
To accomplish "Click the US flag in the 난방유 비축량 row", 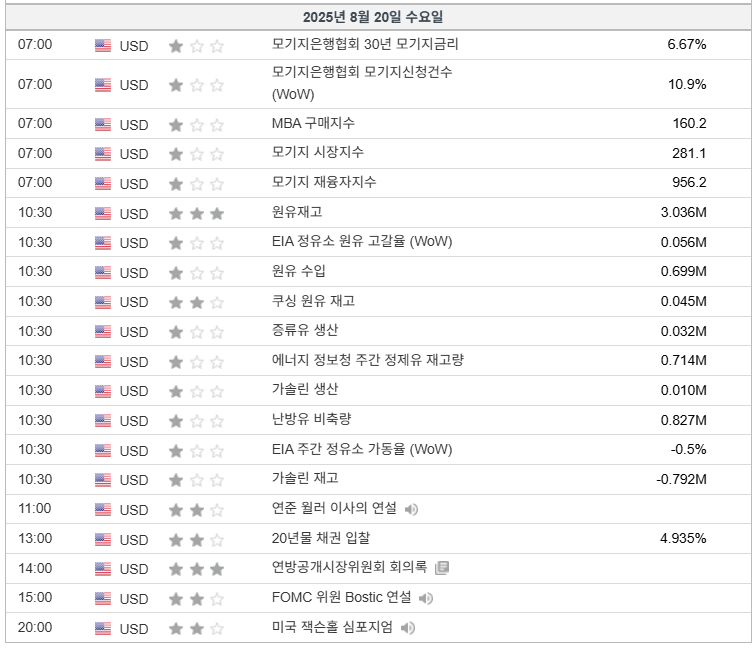I will 103,421.
